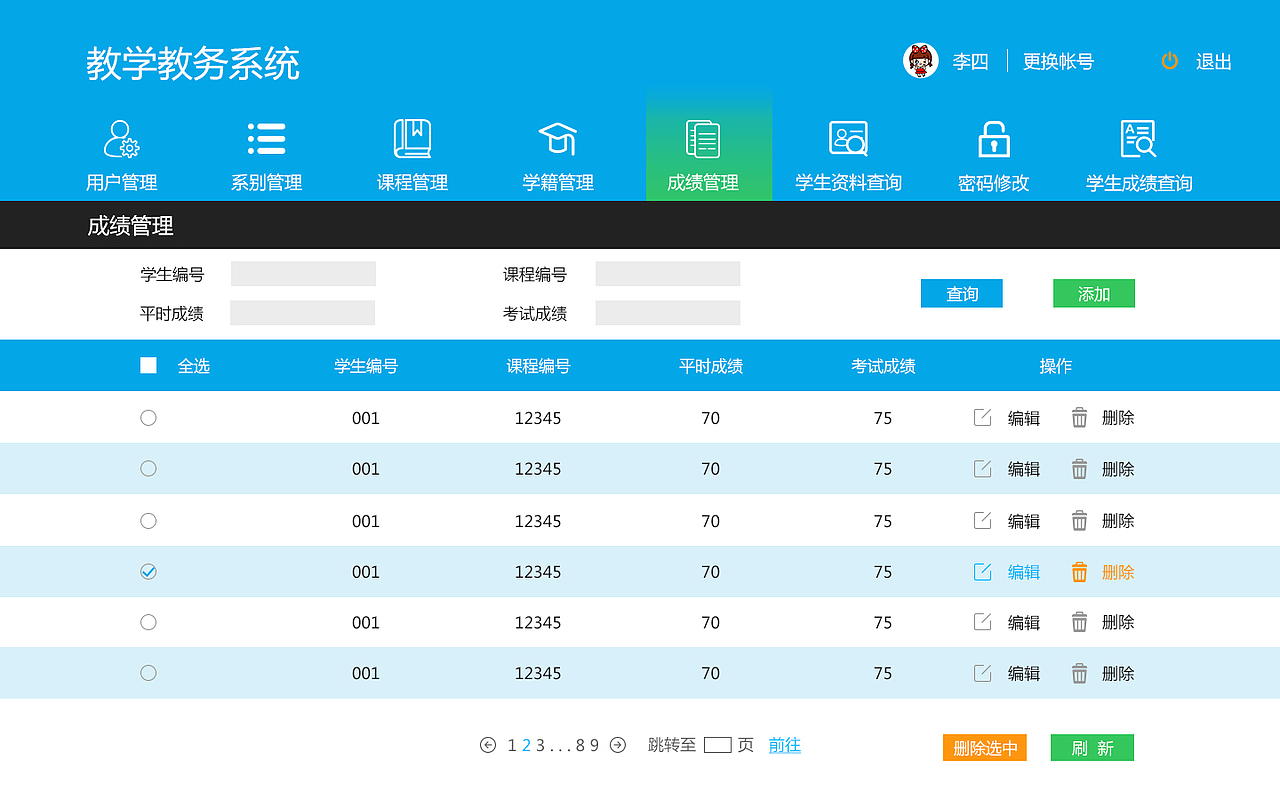The width and height of the screenshot is (1280, 800).
Task: Click the edit pencil icon on the highlighted row
Action: point(982,571)
